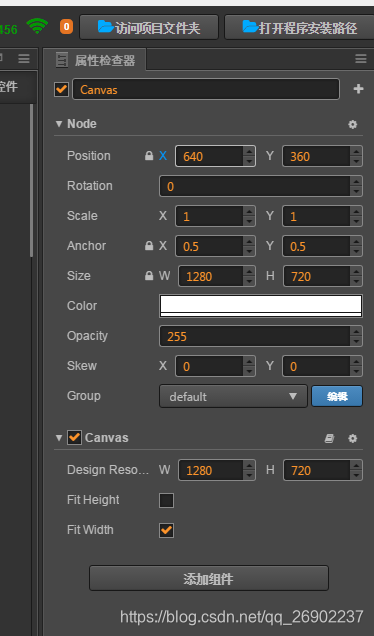The image size is (374, 636).
Task: Toggle the Canvas node active checkbox
Action: tap(62, 89)
